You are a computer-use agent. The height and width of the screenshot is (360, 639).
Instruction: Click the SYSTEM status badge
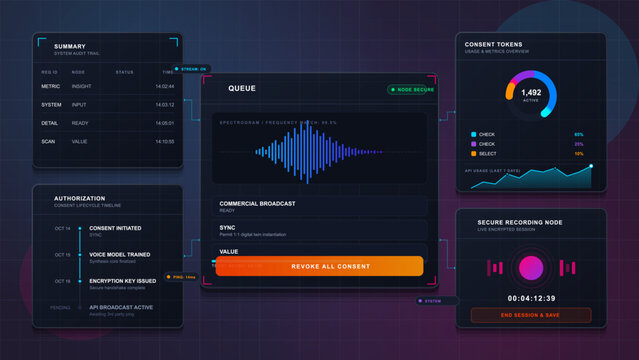click(x=437, y=301)
